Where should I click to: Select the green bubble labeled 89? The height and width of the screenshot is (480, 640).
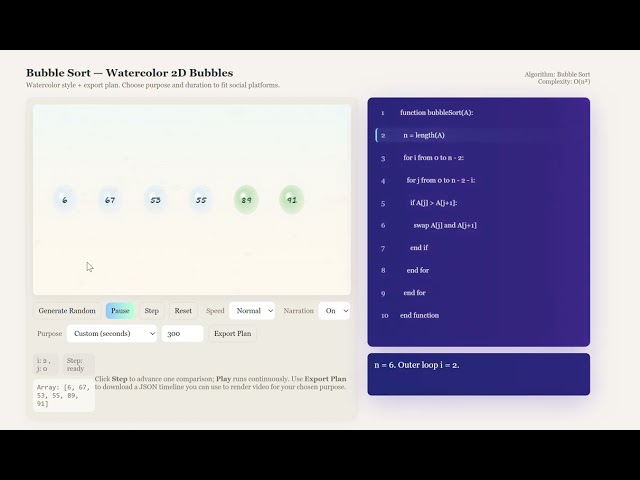[x=246, y=200]
